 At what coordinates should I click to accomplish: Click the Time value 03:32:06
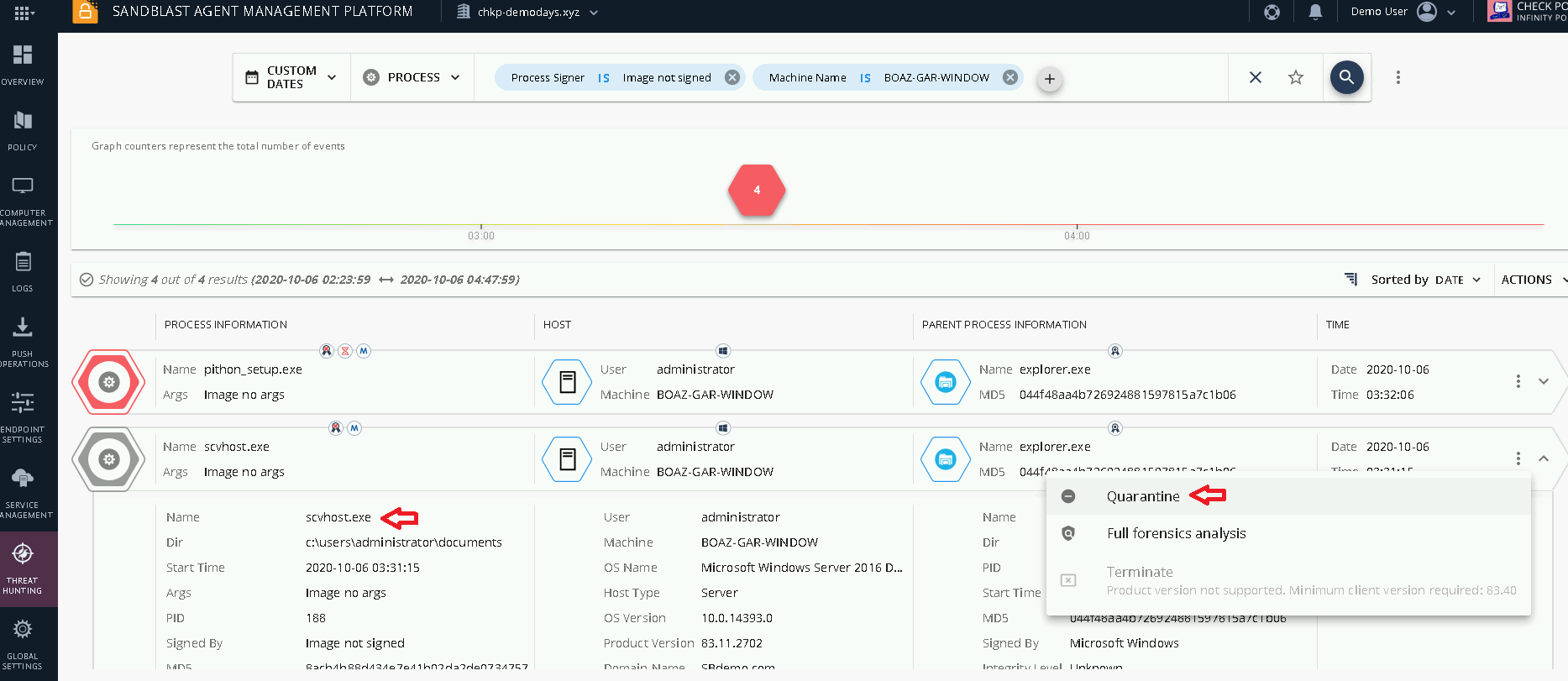pyautogui.click(x=1390, y=395)
